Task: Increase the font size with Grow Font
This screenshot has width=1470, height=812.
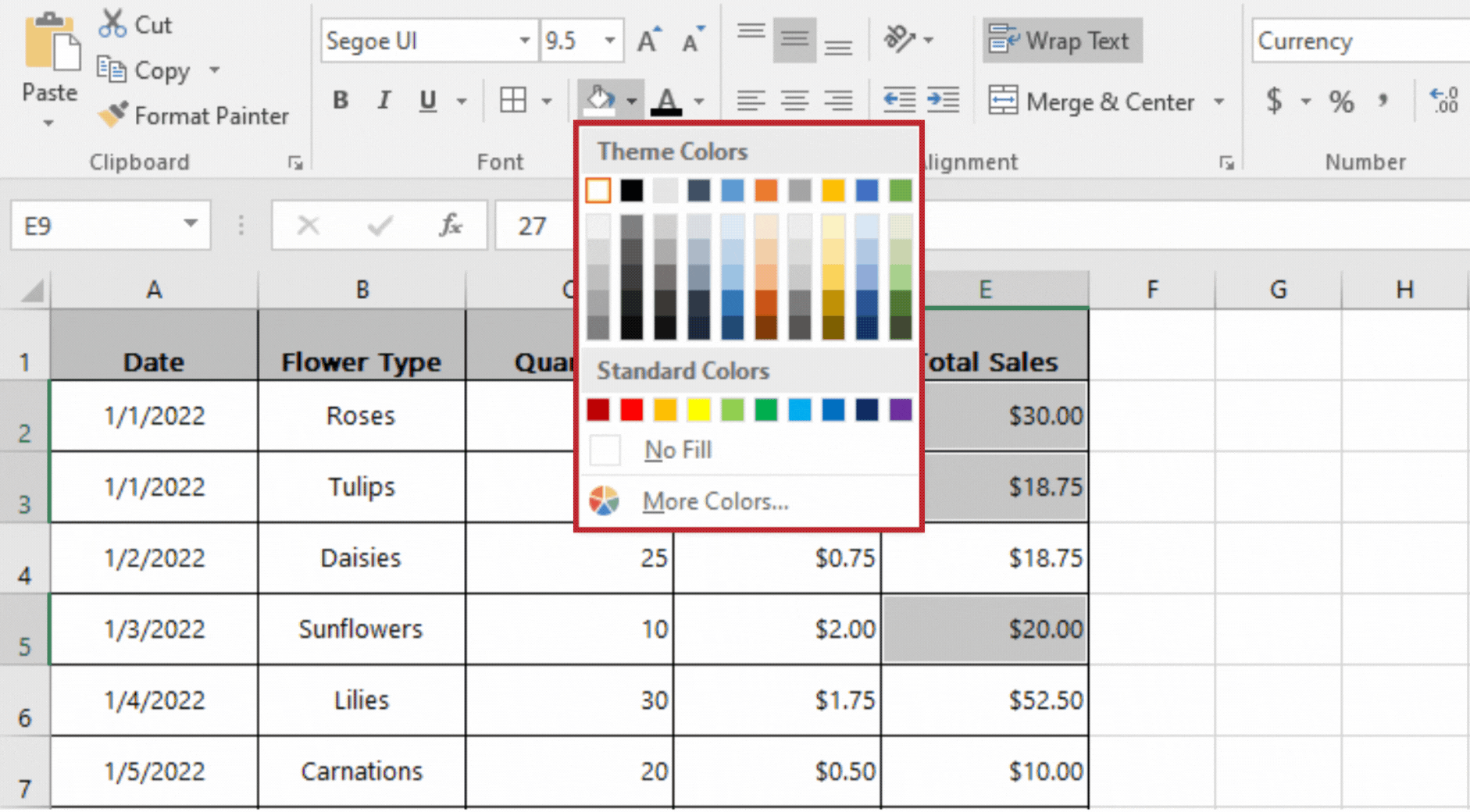Action: [x=648, y=39]
